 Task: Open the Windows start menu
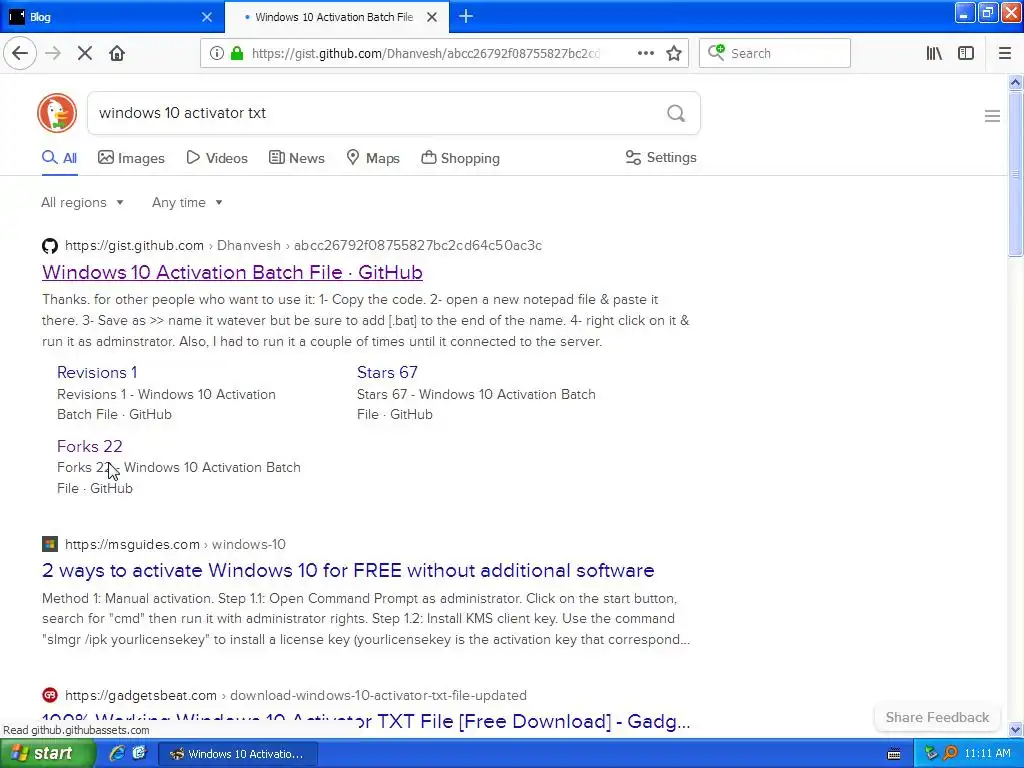click(46, 753)
